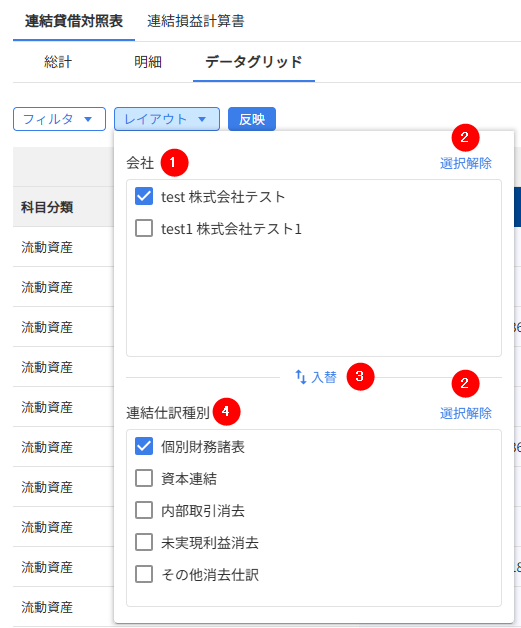
Task: Enable 資本連結 checkbox
Action: [x=144, y=478]
